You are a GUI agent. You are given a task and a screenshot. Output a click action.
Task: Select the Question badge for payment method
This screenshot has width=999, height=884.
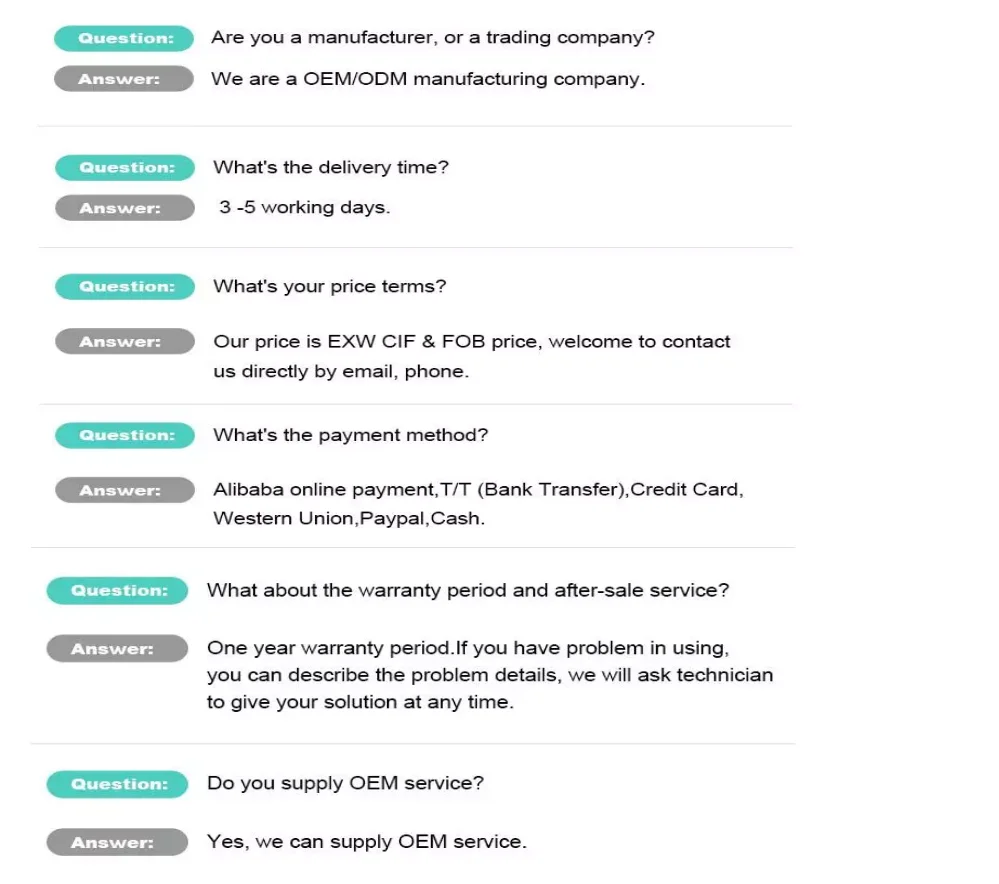pos(125,435)
